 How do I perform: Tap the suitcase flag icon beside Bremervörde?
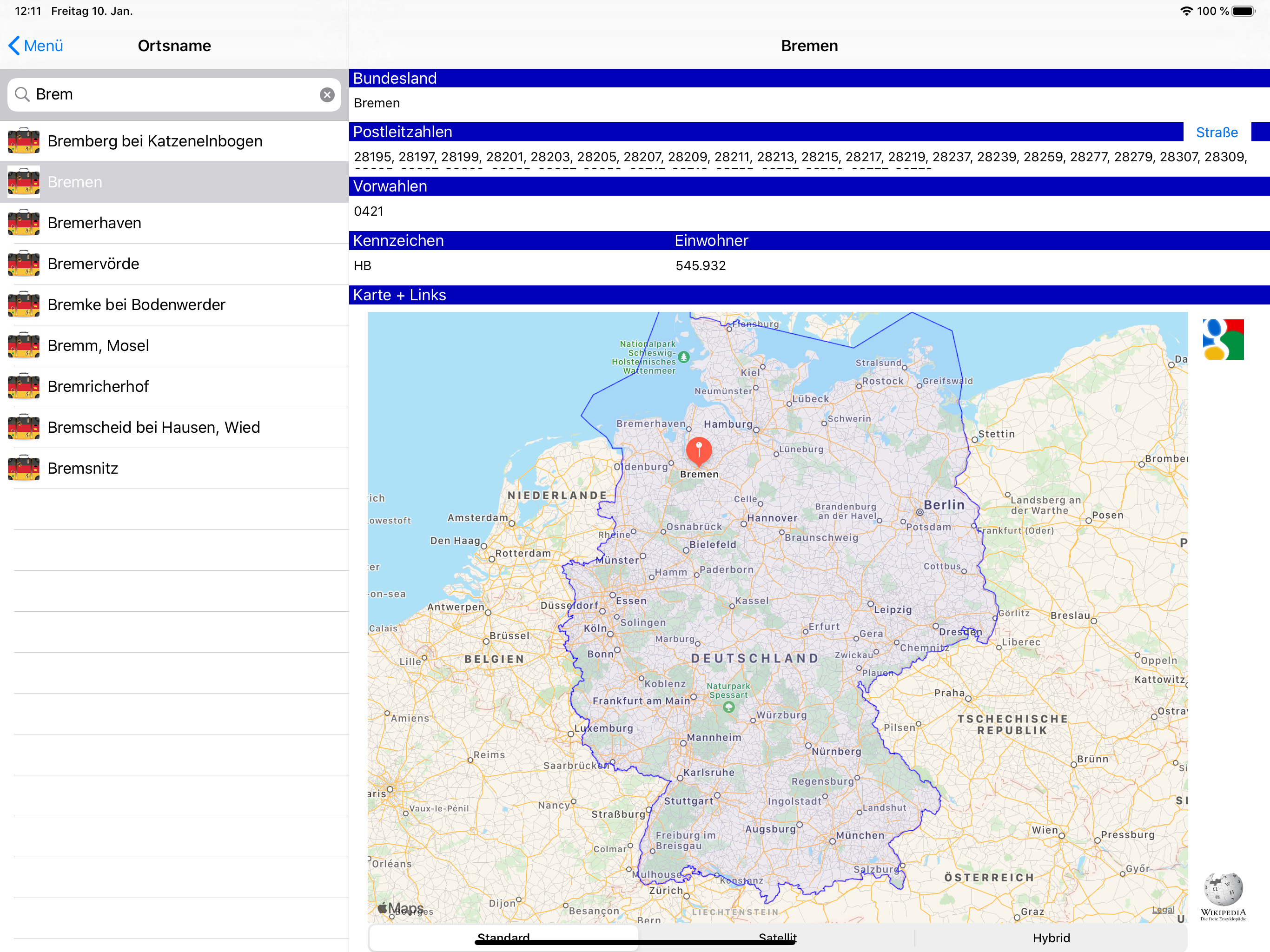pos(24,264)
